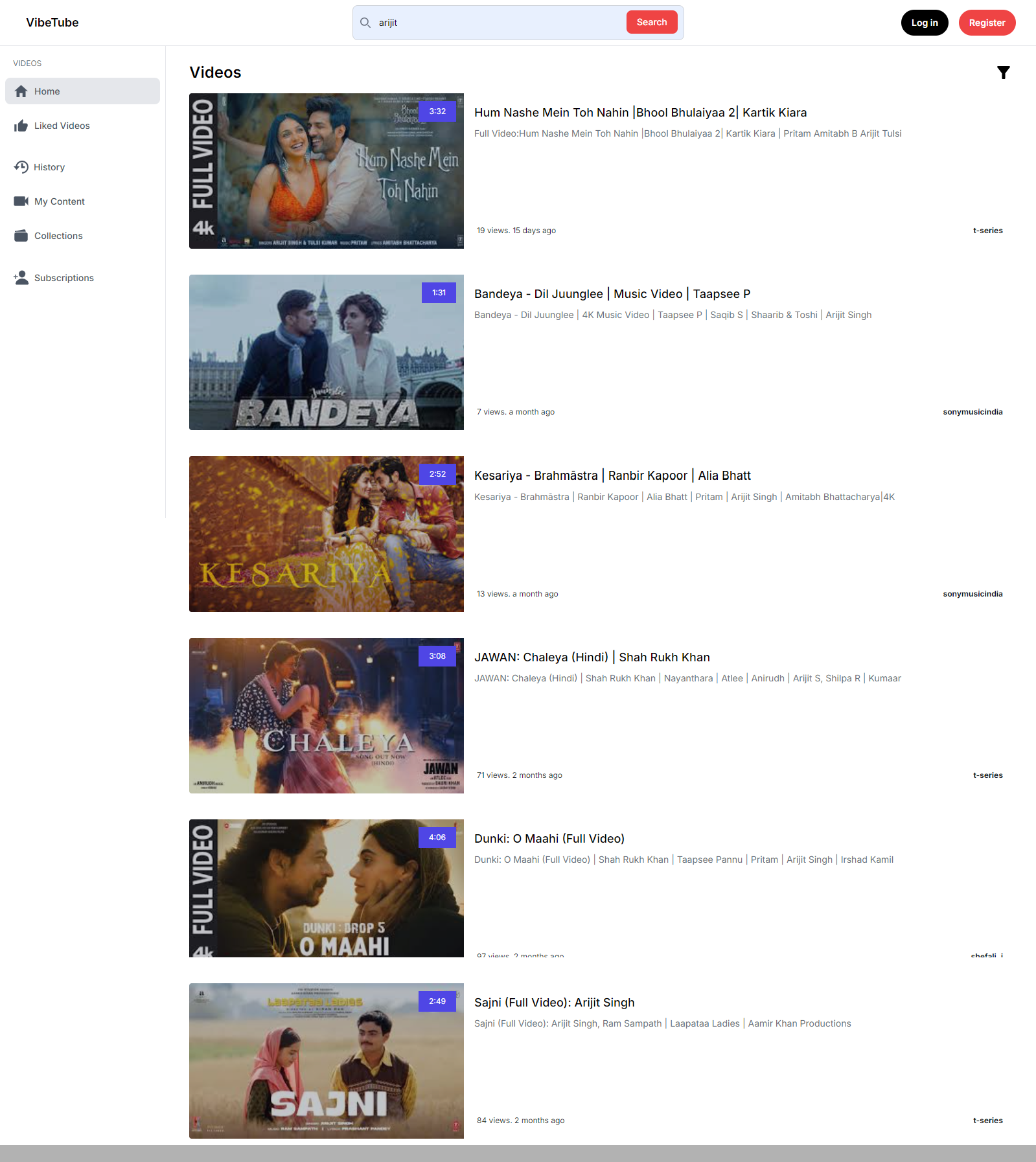Click the Home house icon in sidebar

point(21,91)
